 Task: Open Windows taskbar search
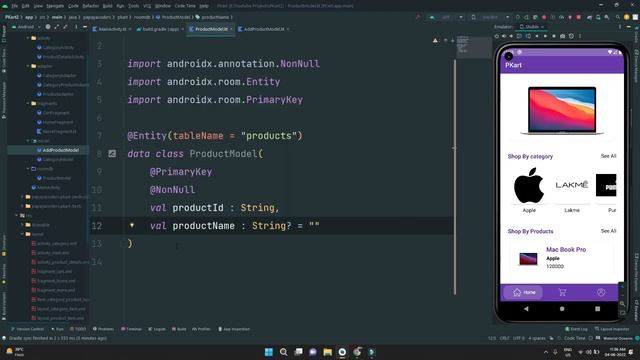click(x=283, y=352)
